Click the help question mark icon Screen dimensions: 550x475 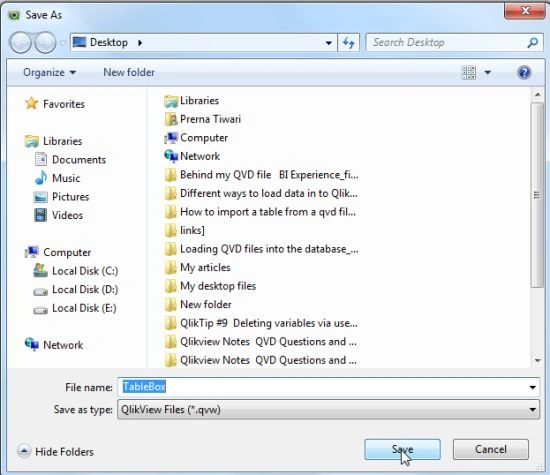click(x=524, y=73)
